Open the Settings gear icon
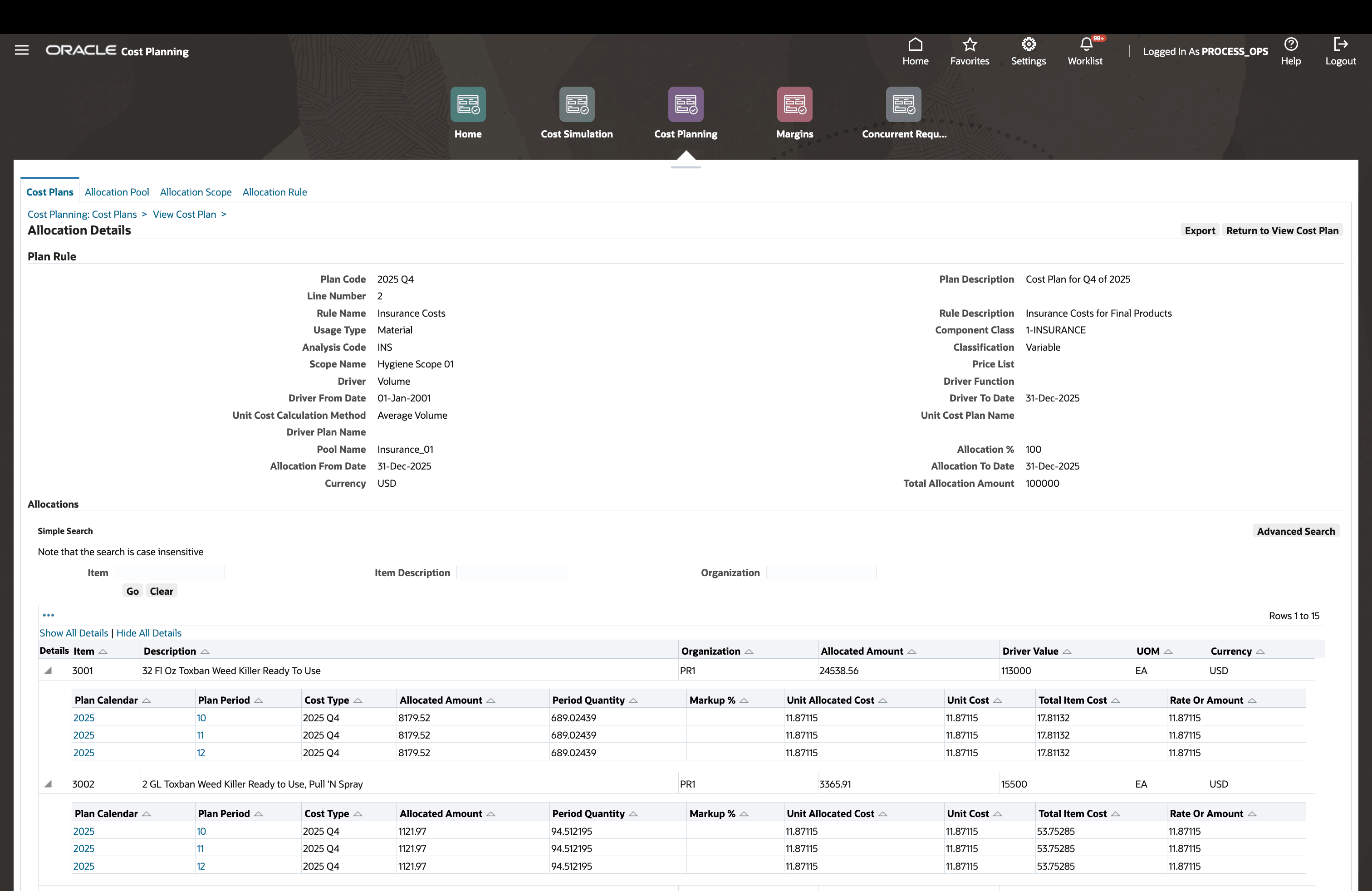Viewport: 1372px width, 891px height. pyautogui.click(x=1028, y=45)
